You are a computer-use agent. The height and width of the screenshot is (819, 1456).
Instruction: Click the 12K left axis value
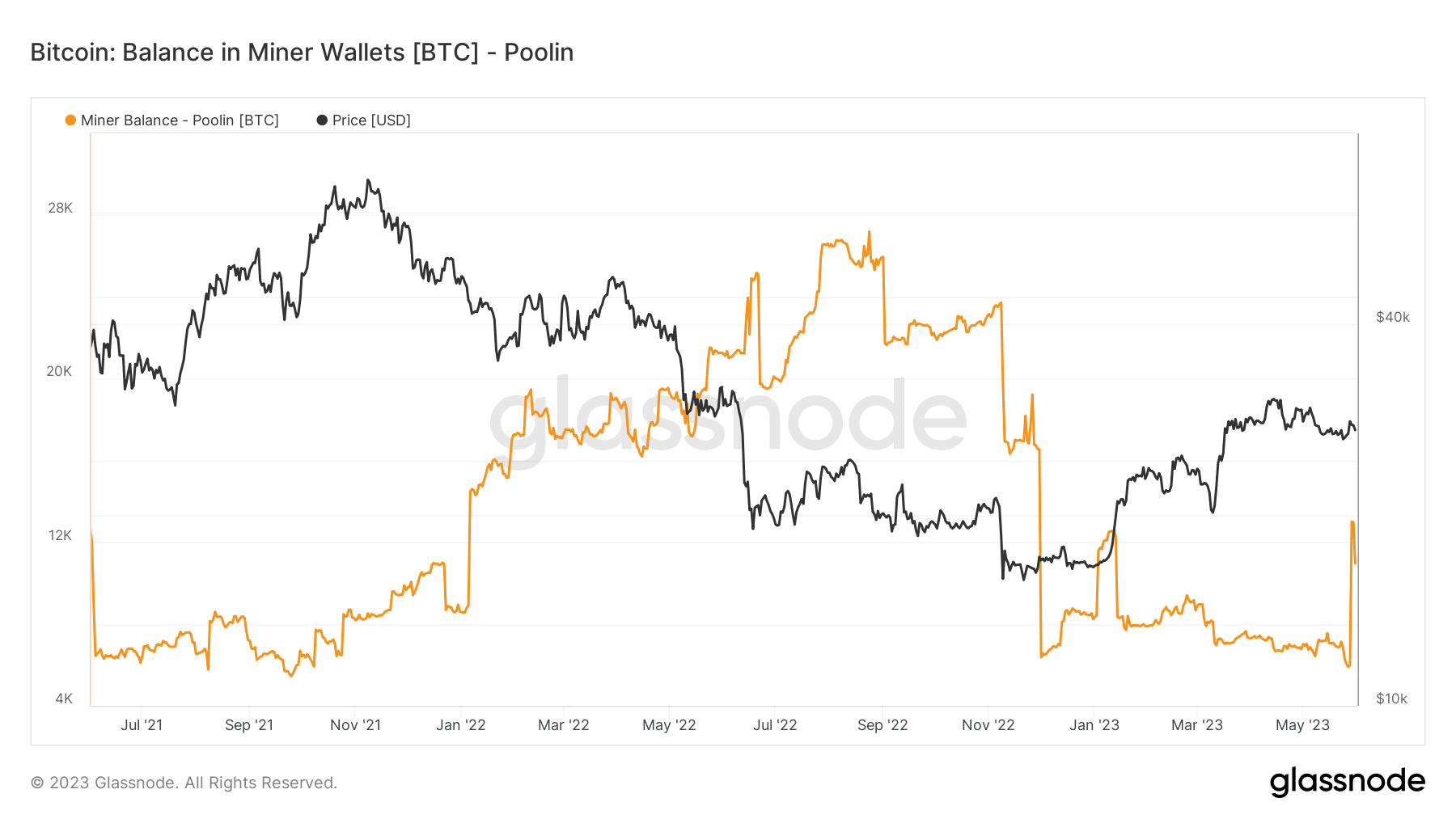(x=60, y=535)
